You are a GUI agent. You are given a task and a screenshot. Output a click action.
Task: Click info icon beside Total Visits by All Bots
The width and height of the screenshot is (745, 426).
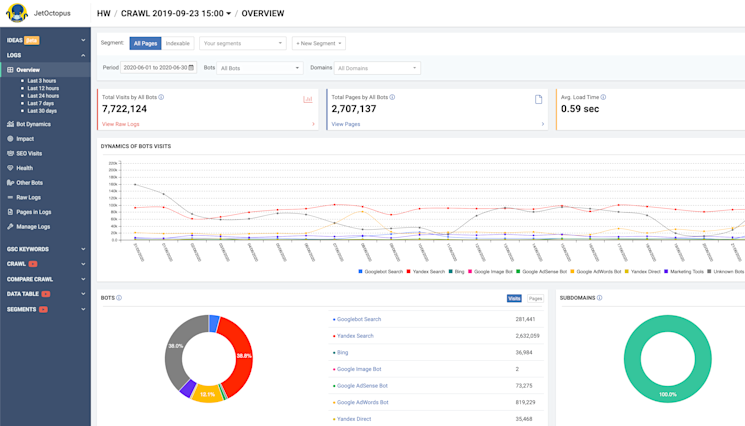[162, 98]
